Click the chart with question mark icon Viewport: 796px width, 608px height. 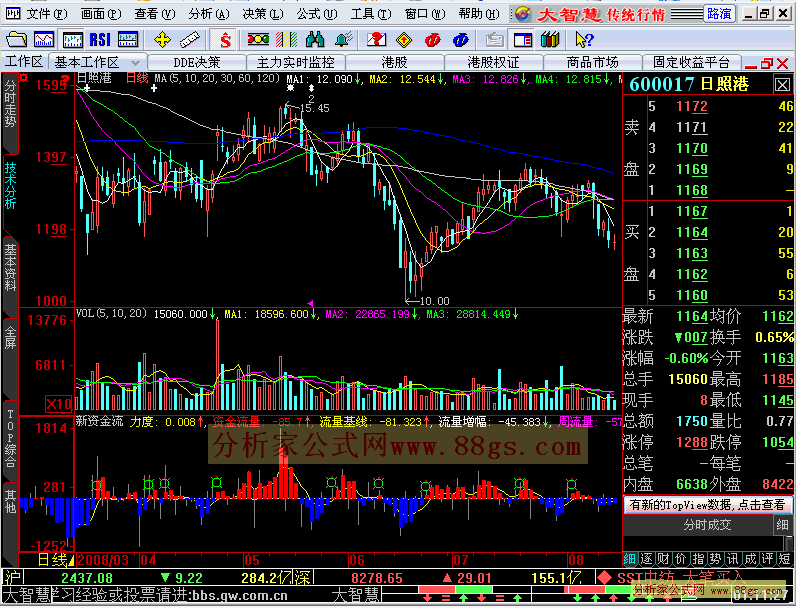click(x=376, y=39)
